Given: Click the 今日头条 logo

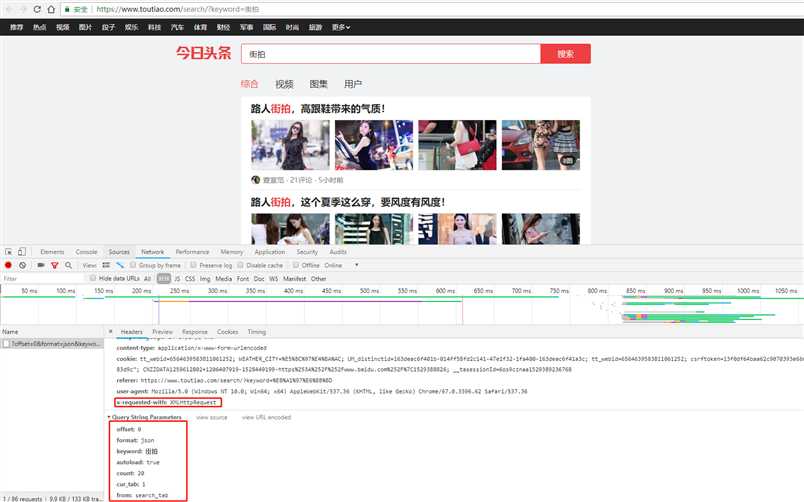Looking at the screenshot, I should [204, 53].
